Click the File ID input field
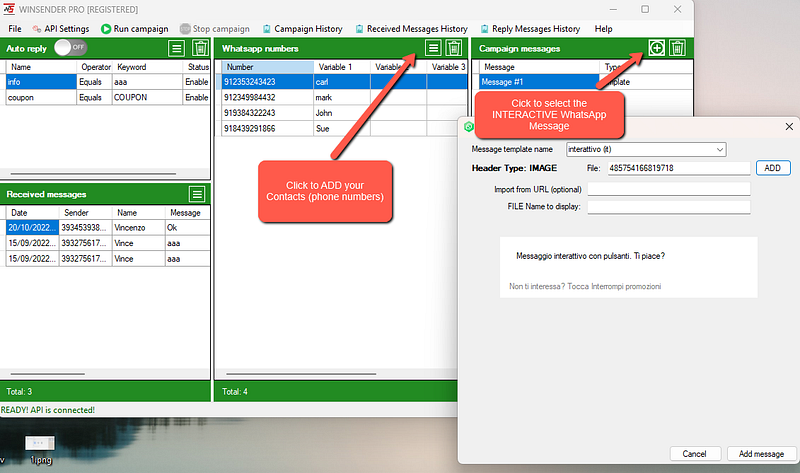 click(679, 168)
